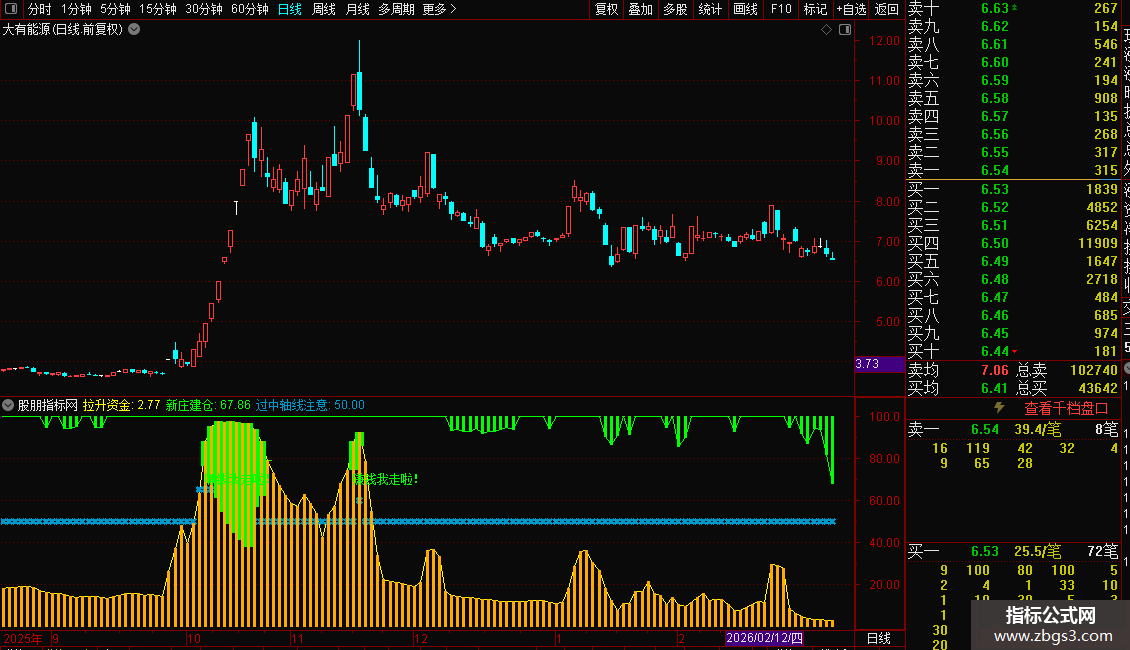Click the 买三 volume 6254
1130x650 pixels.
pos(1101,225)
